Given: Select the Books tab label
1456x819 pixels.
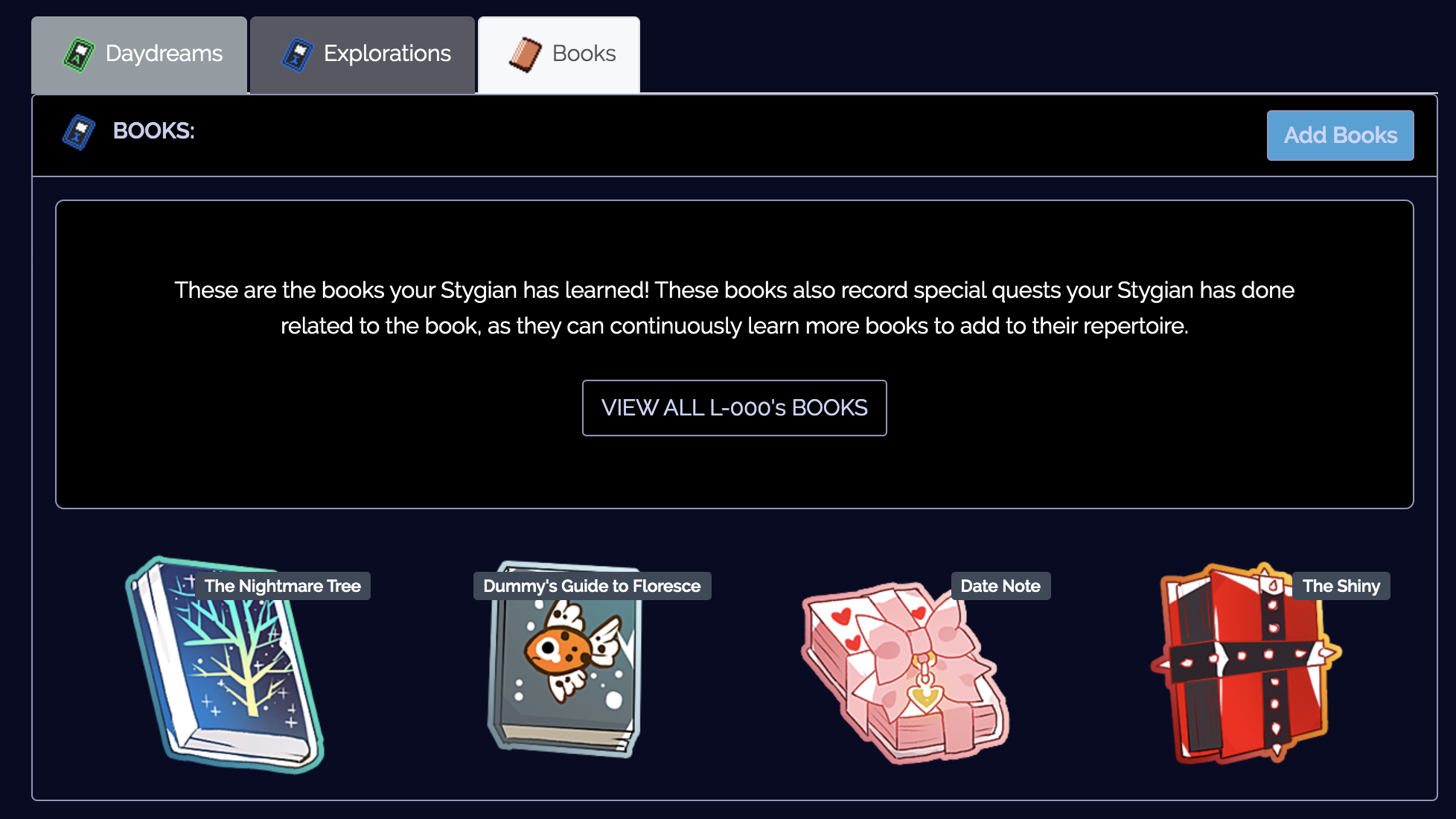Looking at the screenshot, I should point(584,54).
